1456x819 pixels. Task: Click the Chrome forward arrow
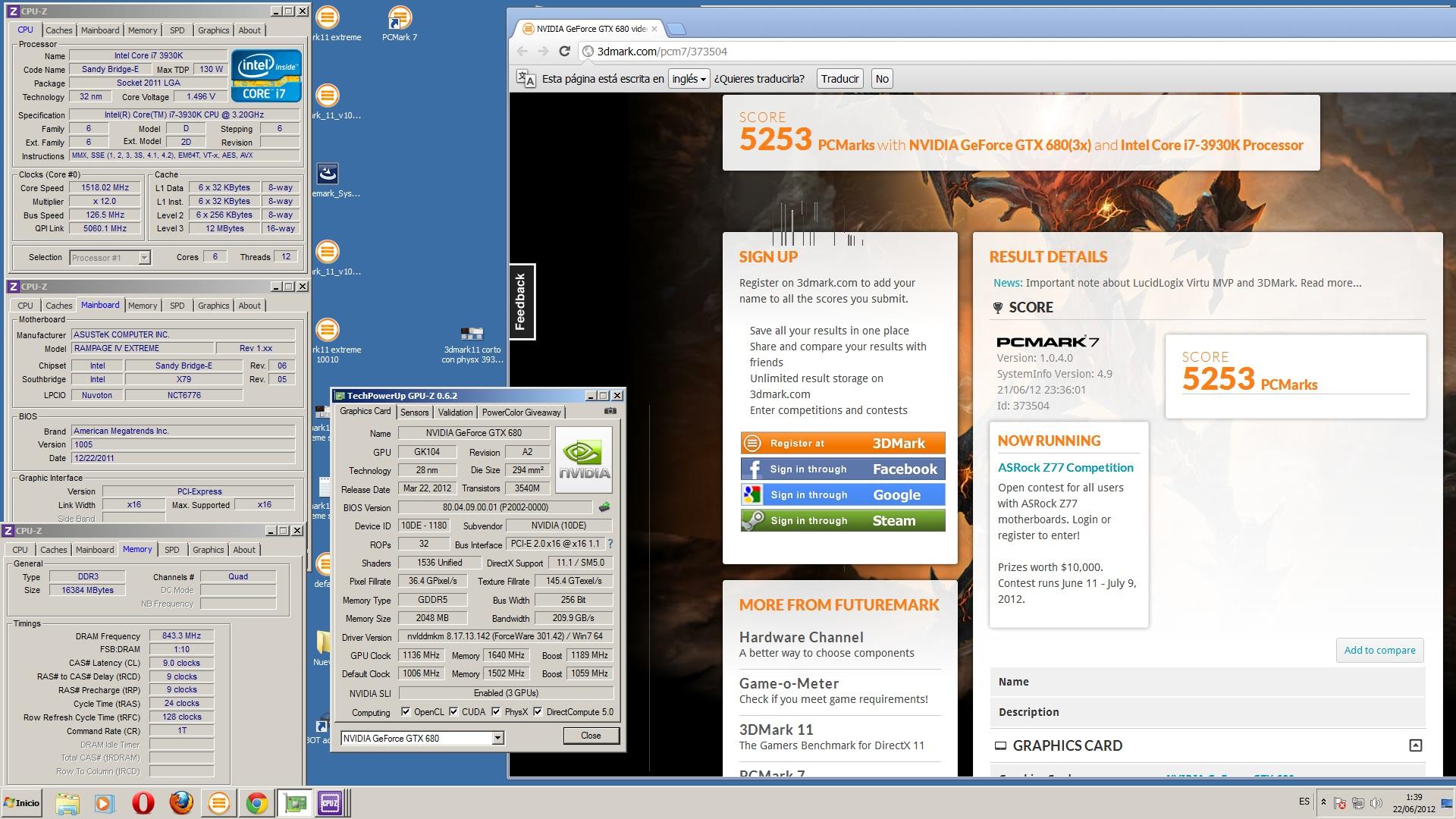pos(543,51)
